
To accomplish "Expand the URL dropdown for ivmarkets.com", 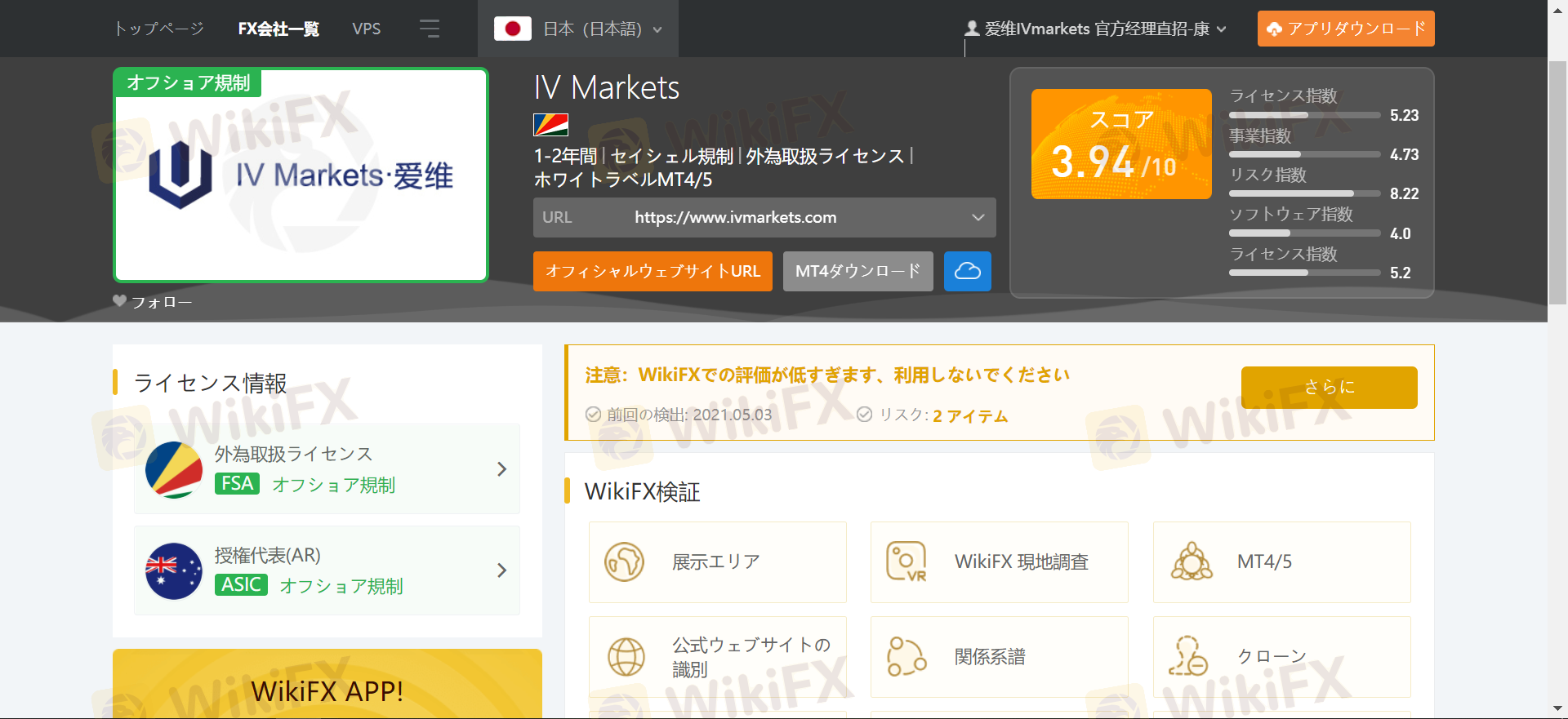I will (x=978, y=218).
